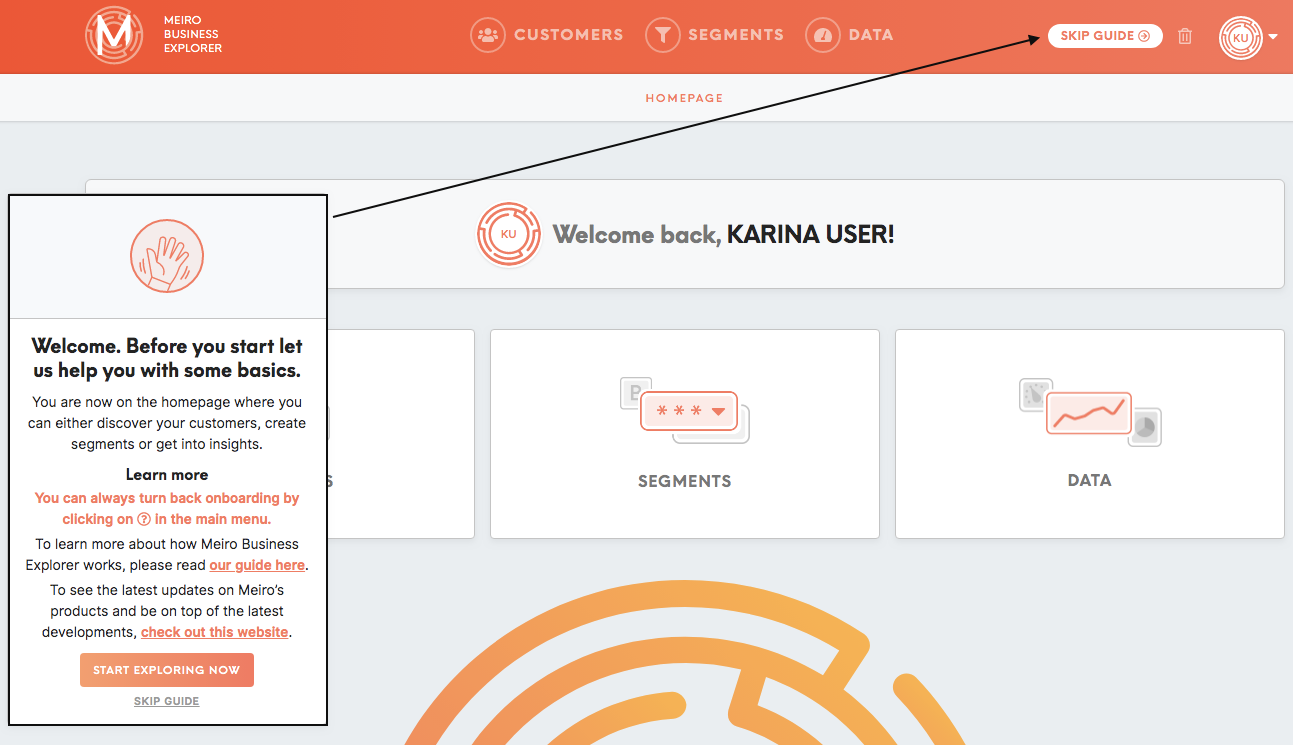This screenshot has height=745, width=1293.
Task: Select the HOMEPAGE breadcrumb tab
Action: point(684,98)
